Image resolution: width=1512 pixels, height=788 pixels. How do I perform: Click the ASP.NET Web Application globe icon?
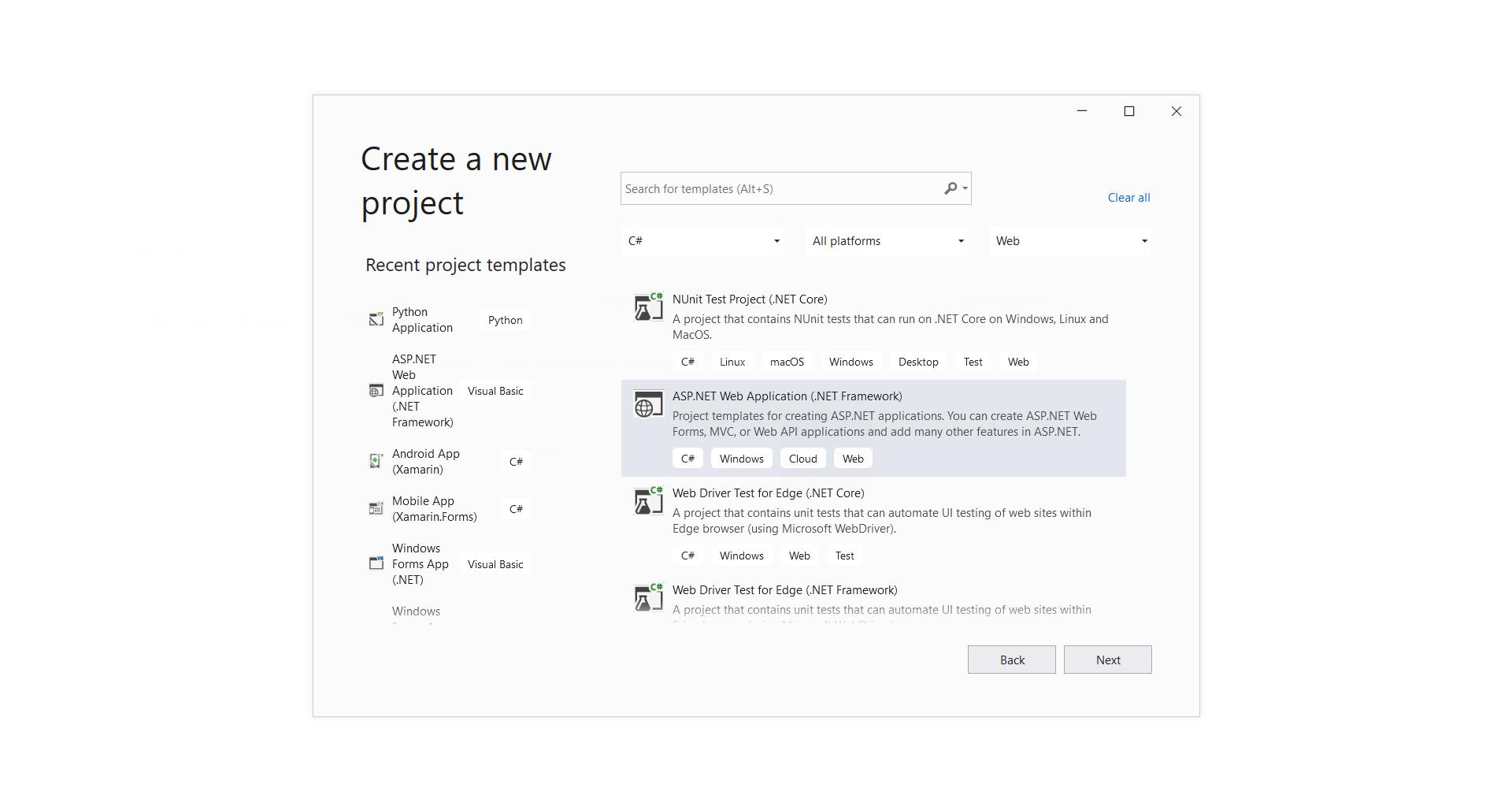[648, 405]
